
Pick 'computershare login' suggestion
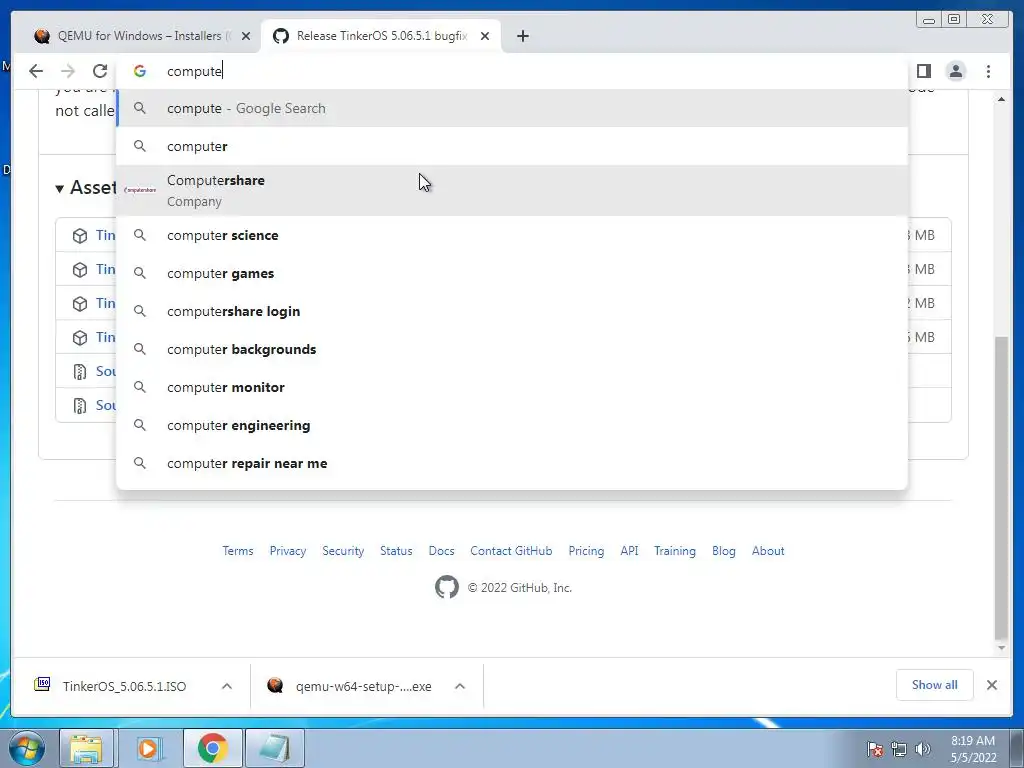[x=513, y=312]
